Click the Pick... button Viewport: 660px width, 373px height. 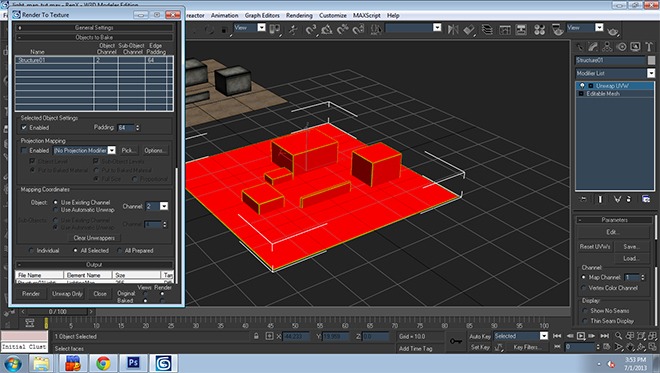[x=128, y=150]
